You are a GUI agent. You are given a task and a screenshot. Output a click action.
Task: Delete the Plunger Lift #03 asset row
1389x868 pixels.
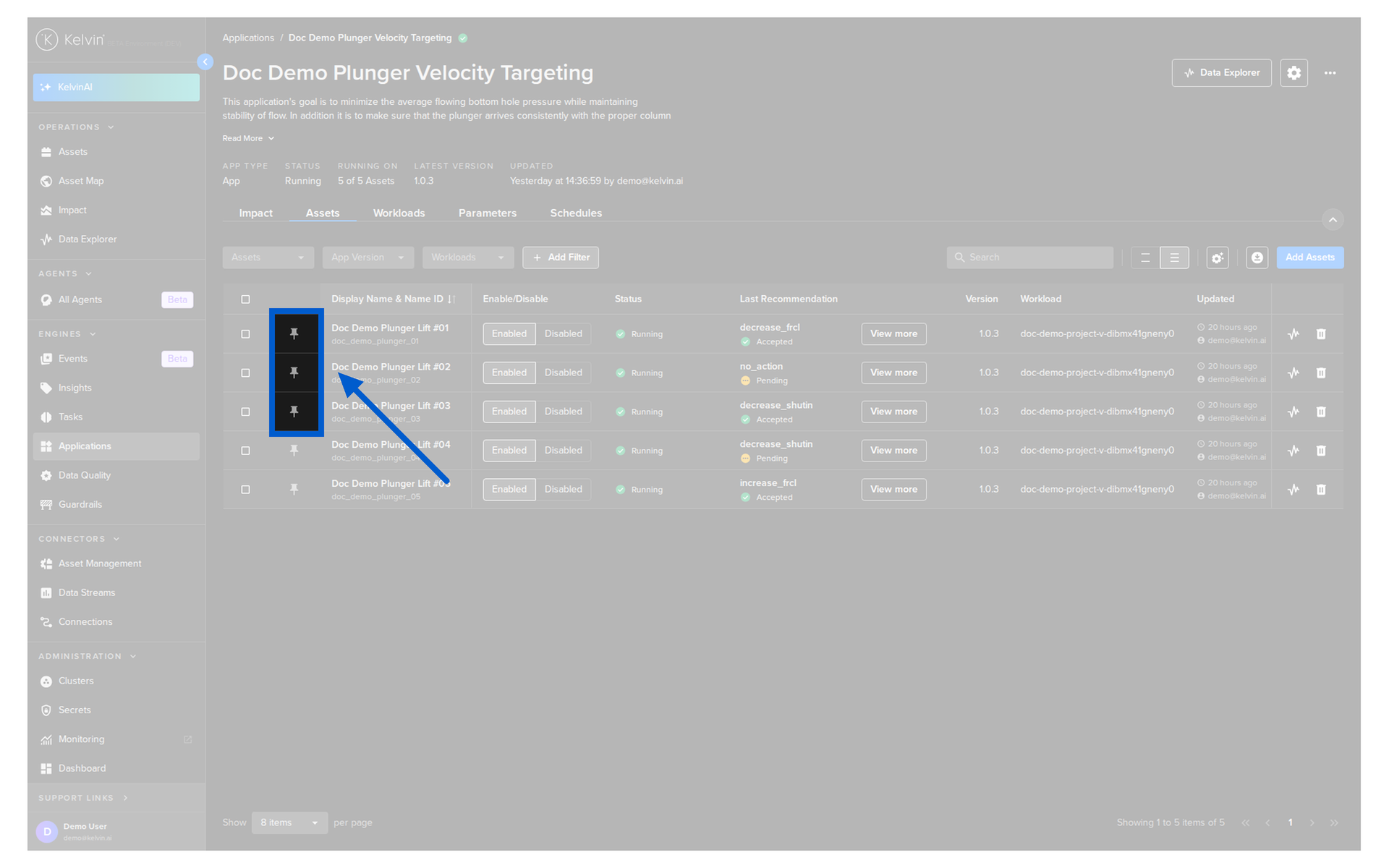(x=1321, y=412)
